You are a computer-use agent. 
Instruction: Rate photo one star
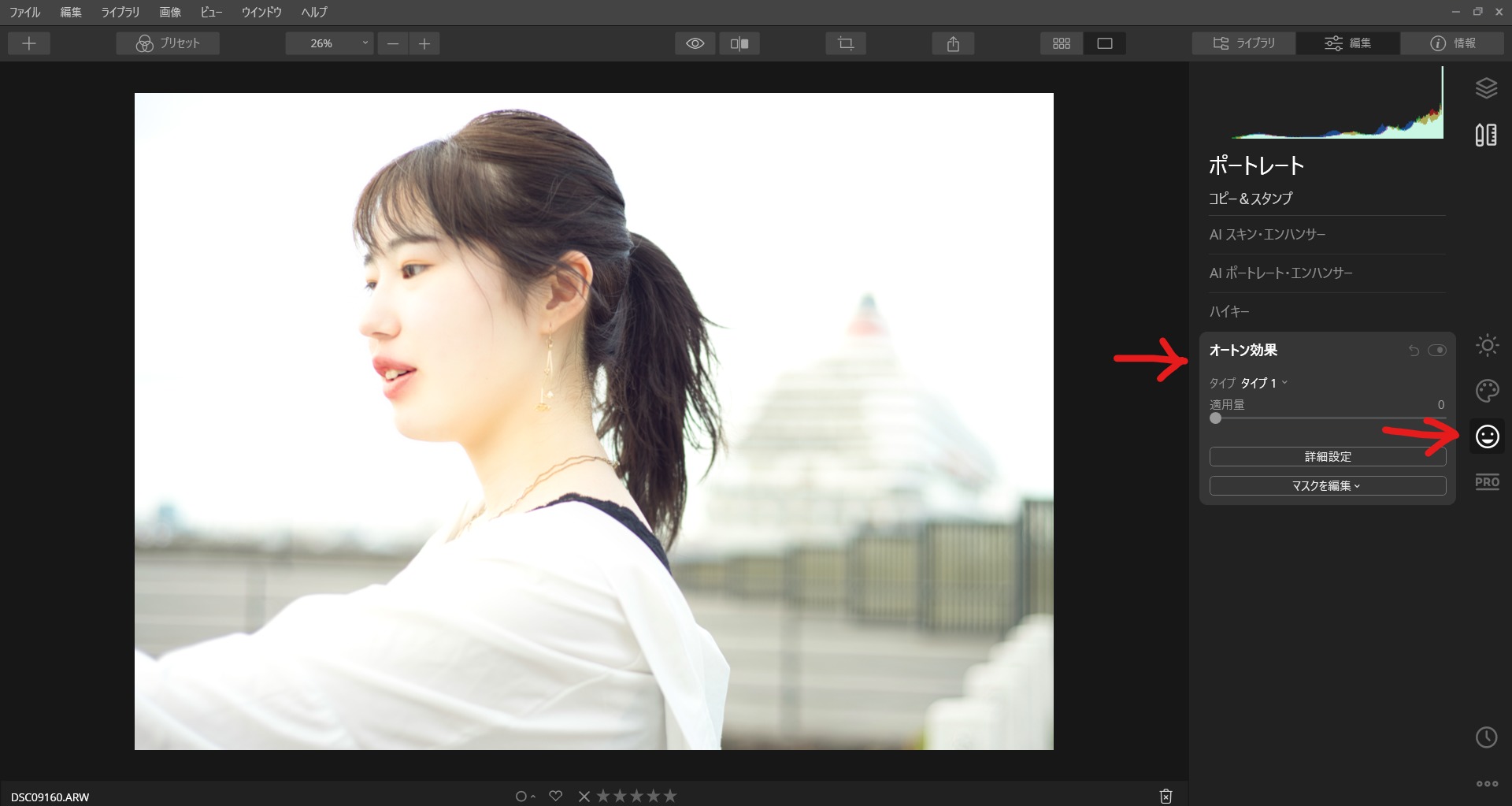(603, 797)
